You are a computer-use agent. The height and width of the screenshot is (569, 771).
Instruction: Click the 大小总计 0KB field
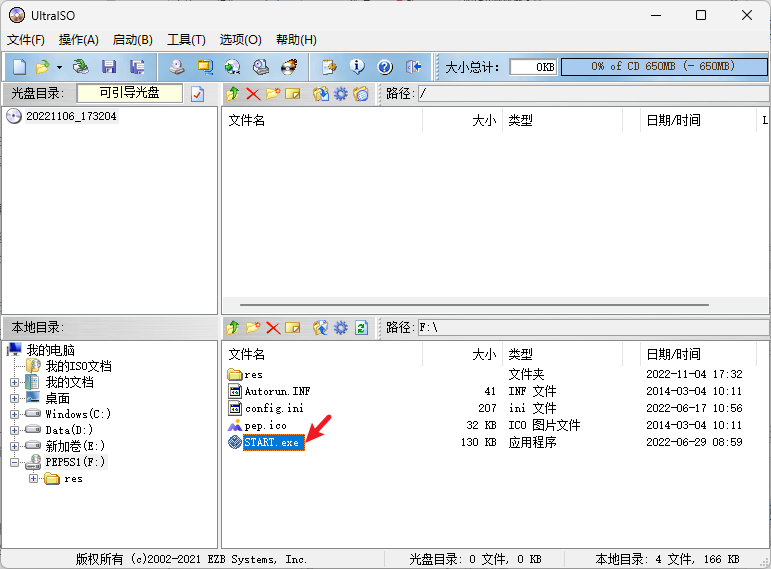pyautogui.click(x=533, y=67)
